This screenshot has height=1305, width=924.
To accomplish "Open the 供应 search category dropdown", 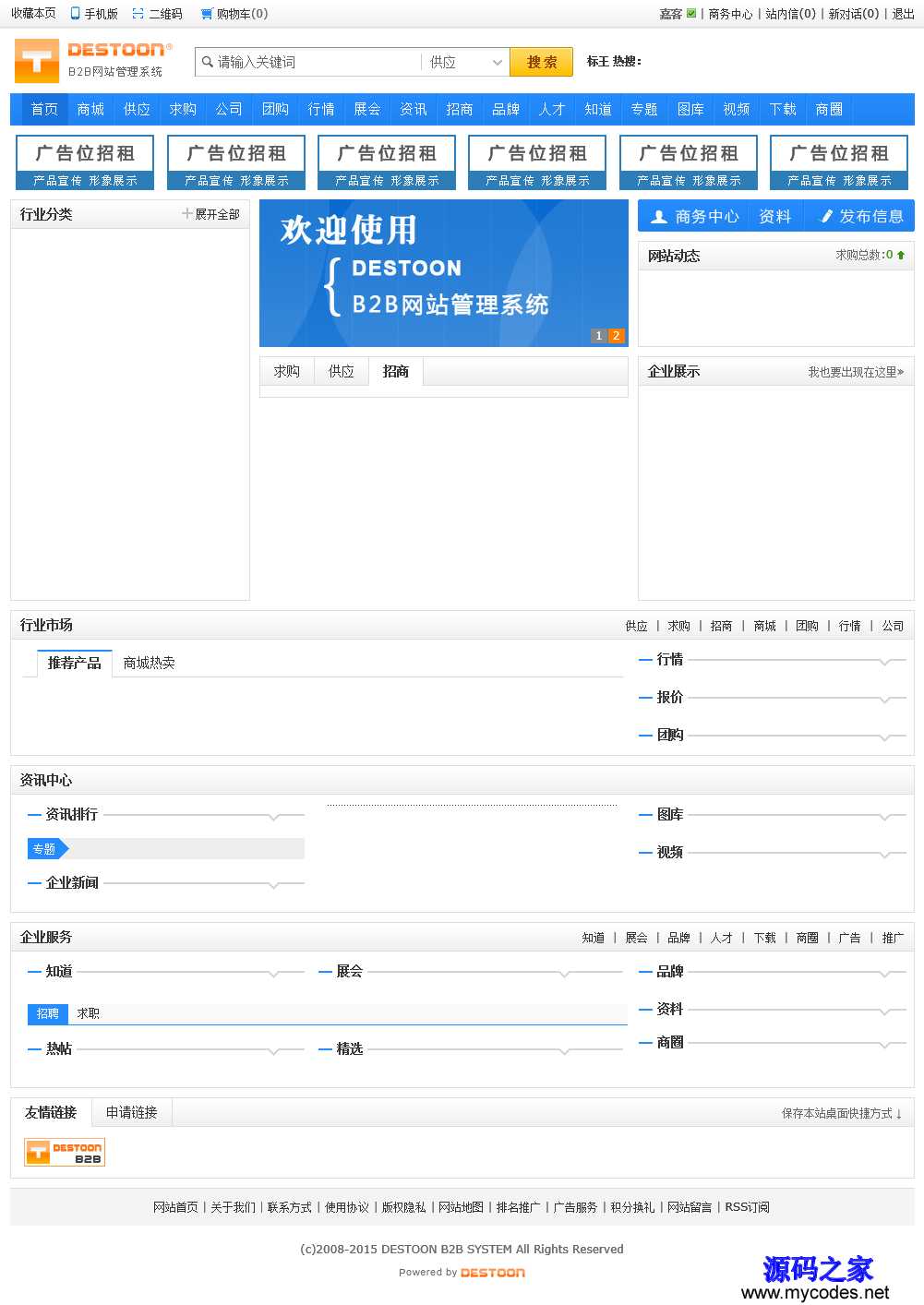I will pos(464,62).
